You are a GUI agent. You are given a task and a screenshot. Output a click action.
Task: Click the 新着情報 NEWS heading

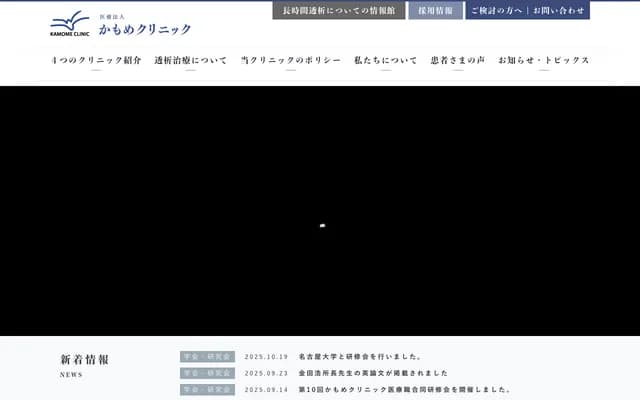coord(85,361)
